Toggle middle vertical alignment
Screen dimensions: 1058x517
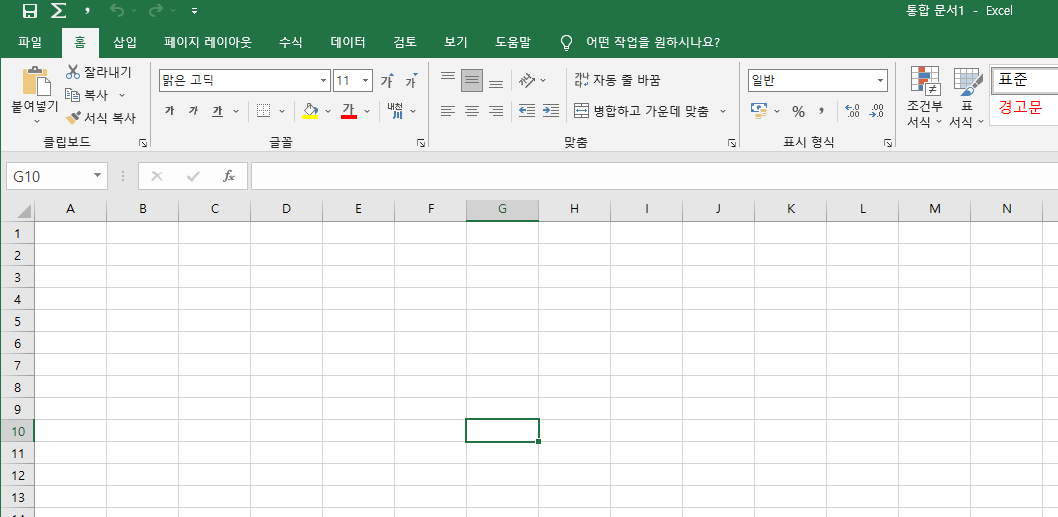click(x=472, y=81)
